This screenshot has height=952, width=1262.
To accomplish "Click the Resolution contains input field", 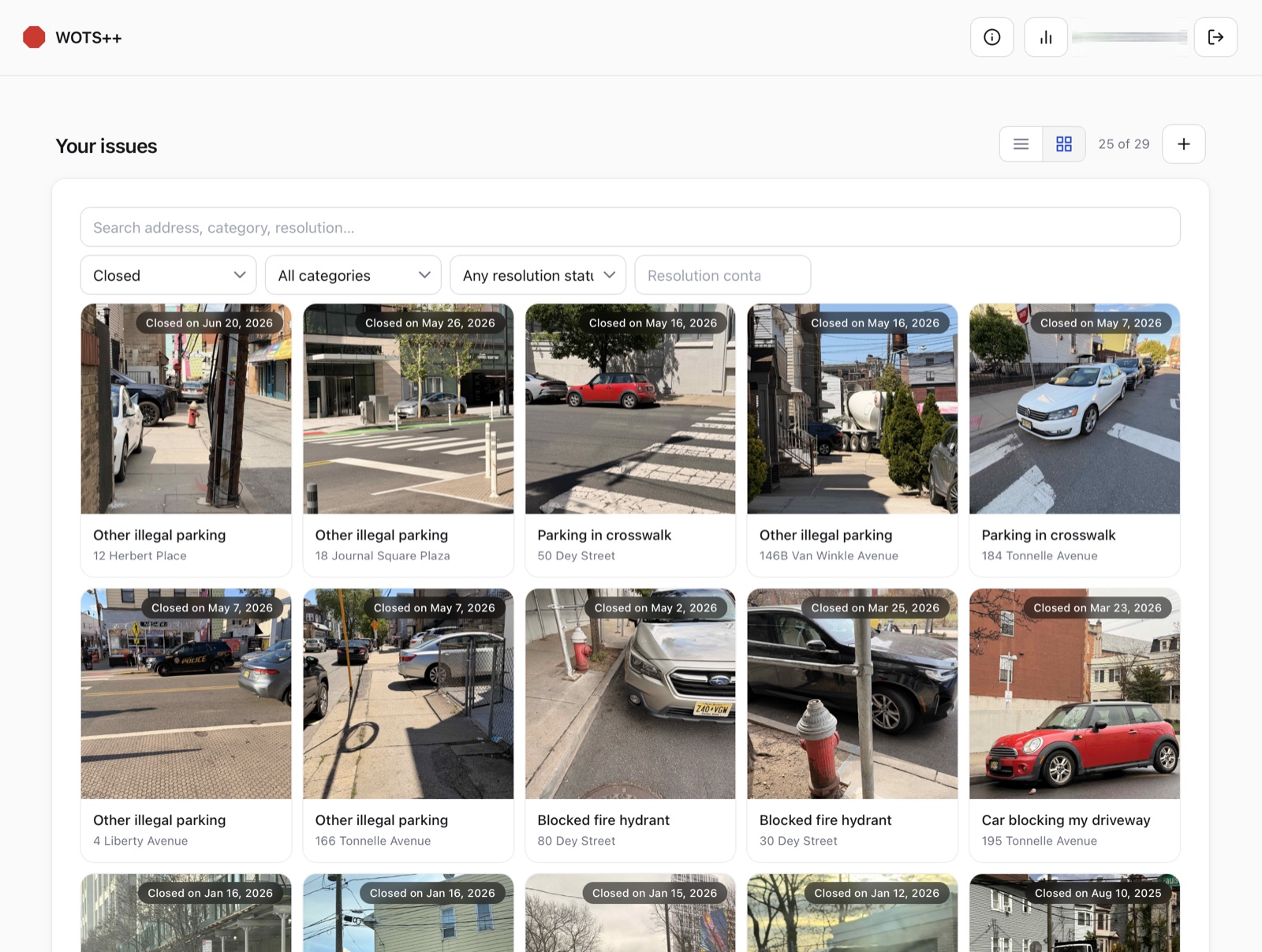I will click(x=722, y=275).
